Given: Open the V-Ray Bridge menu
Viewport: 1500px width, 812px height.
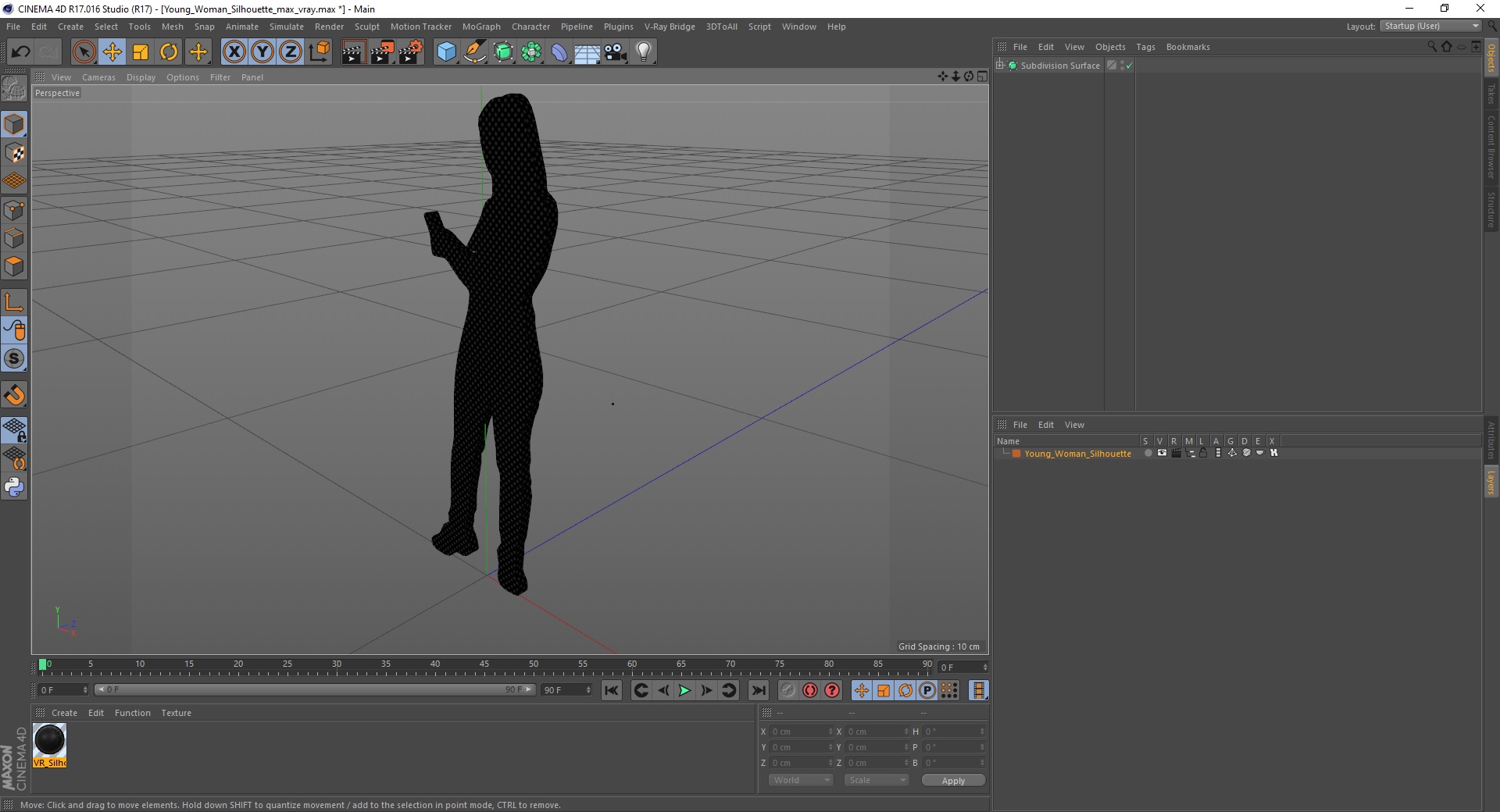Looking at the screenshot, I should [x=670, y=27].
